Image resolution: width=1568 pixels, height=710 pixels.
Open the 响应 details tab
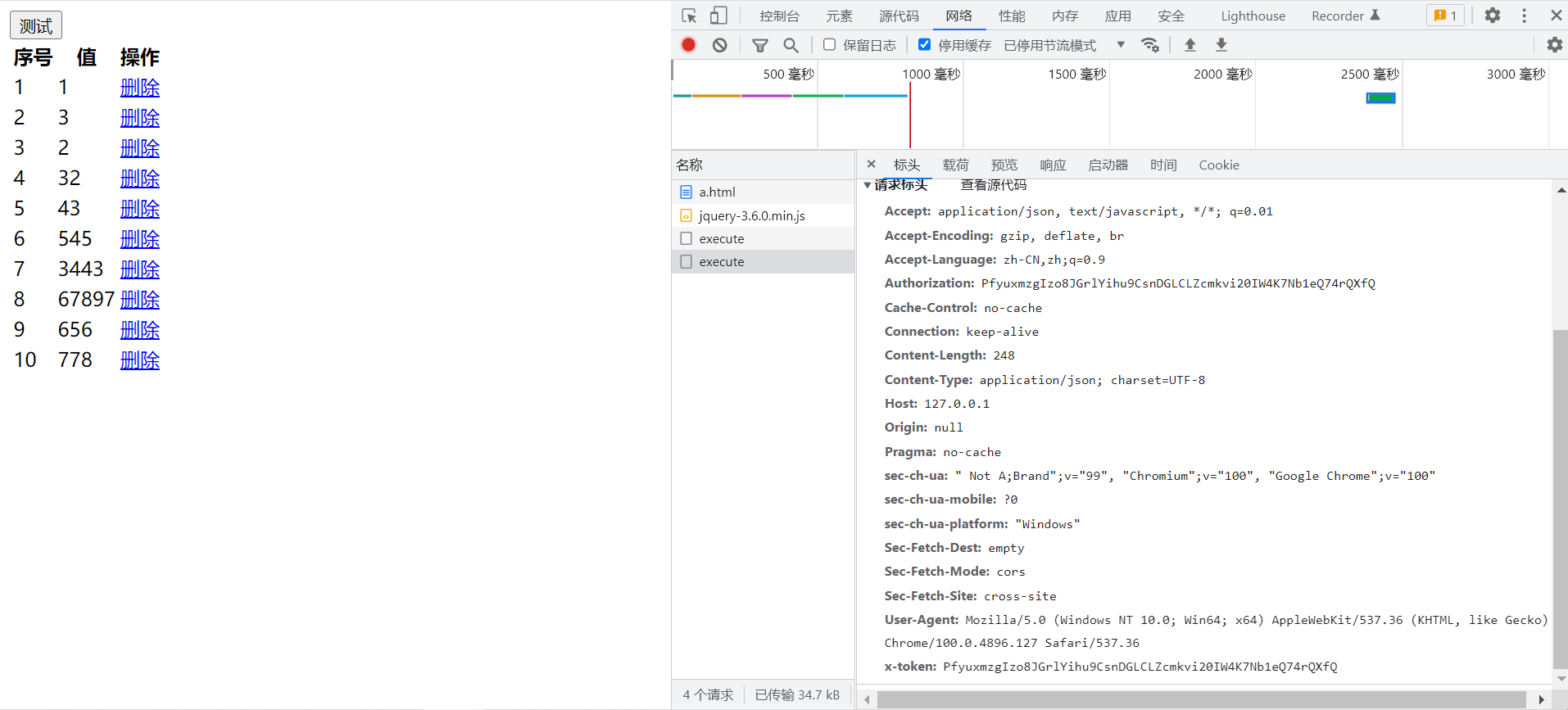coord(1053,165)
